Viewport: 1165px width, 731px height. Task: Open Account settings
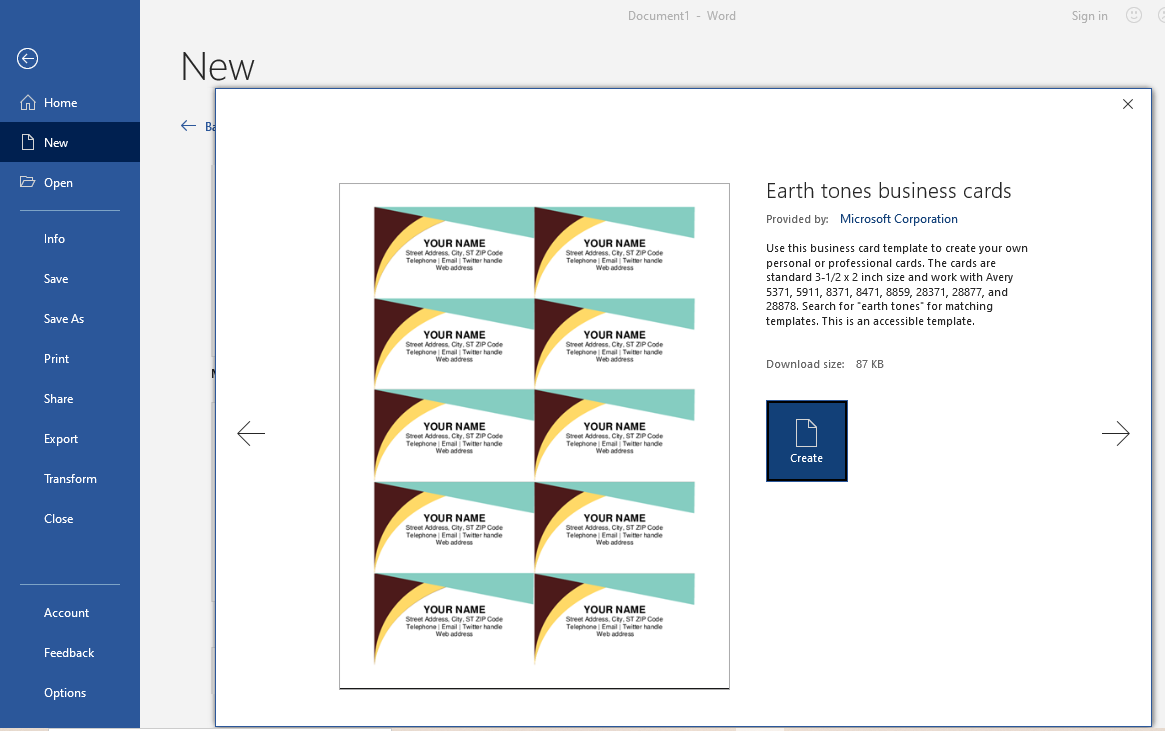[66, 612]
